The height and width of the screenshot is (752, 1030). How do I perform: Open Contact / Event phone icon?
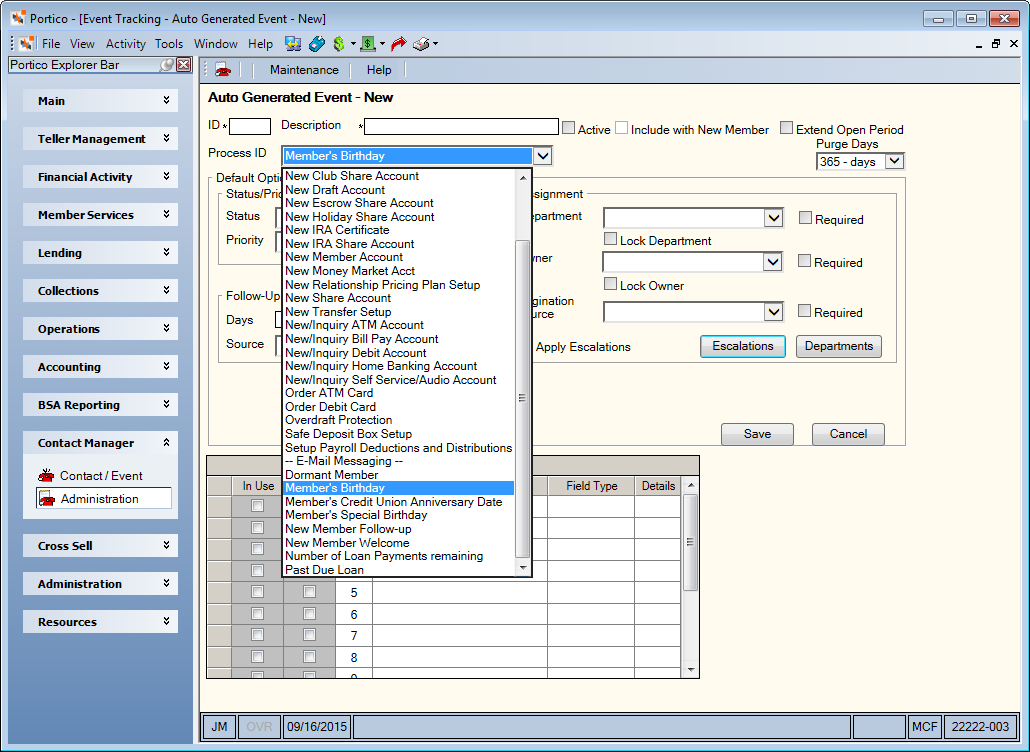46,476
